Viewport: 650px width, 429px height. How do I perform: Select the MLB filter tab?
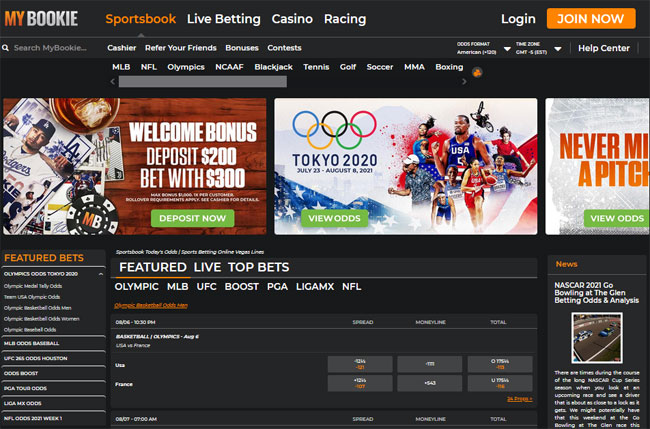pyautogui.click(x=177, y=287)
